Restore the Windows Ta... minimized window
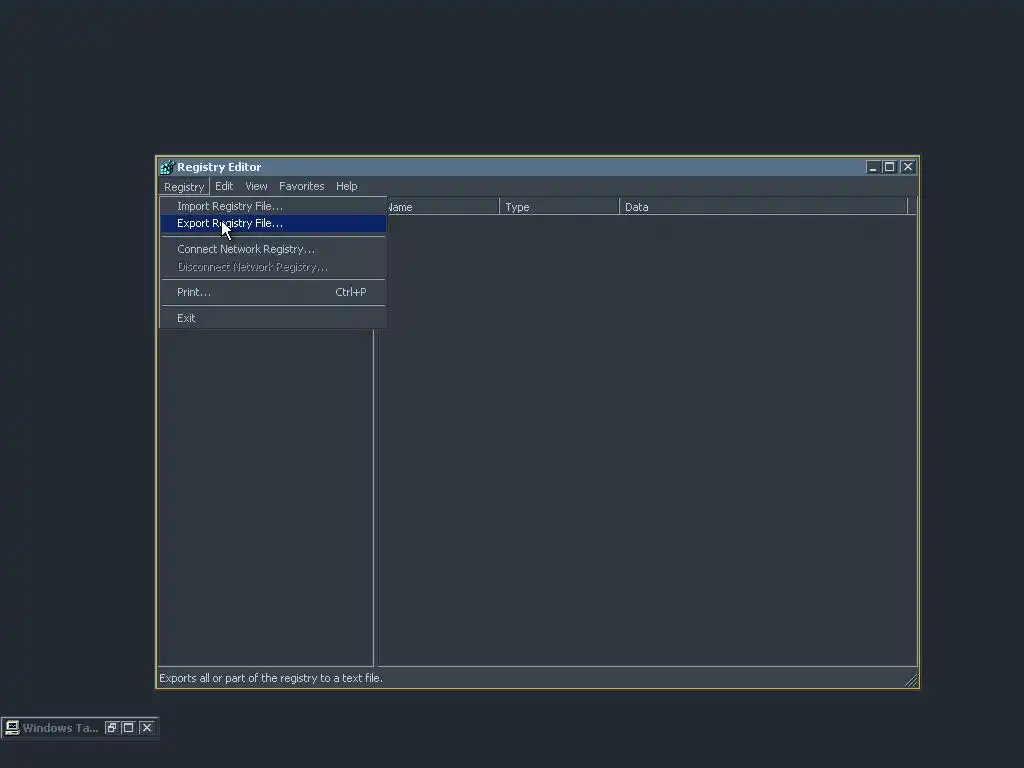This screenshot has width=1024, height=768. click(111, 728)
